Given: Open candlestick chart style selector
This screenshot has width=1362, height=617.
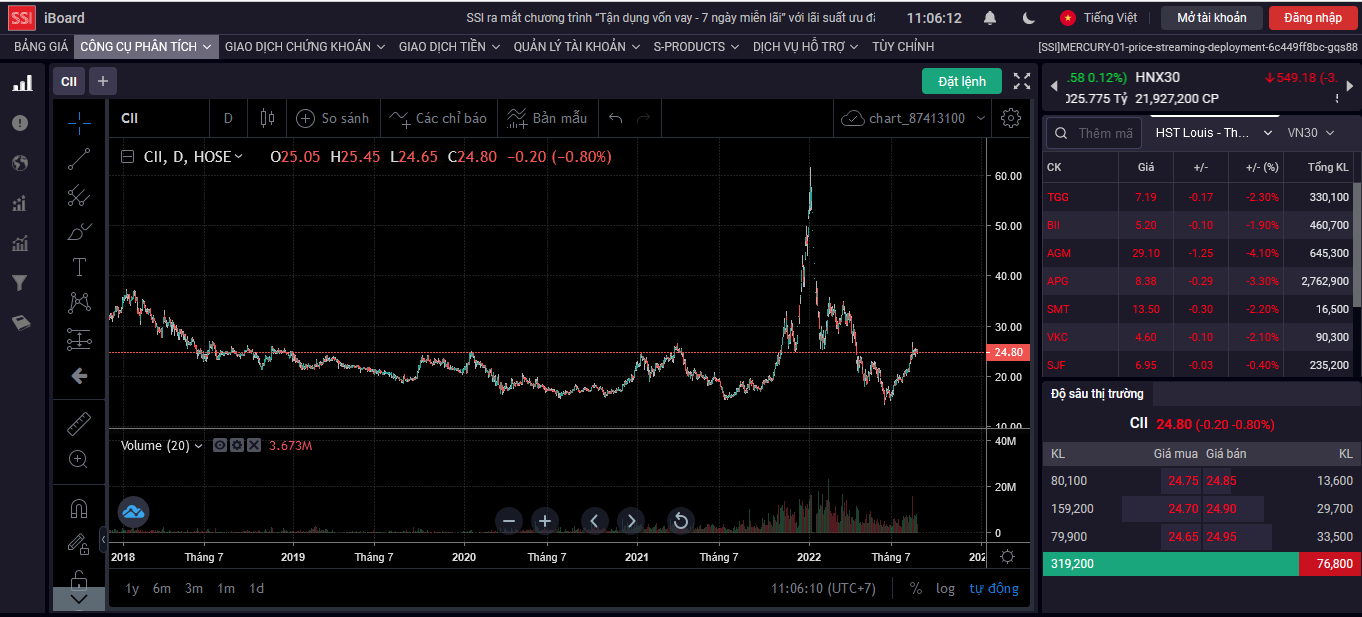Looking at the screenshot, I should 267,118.
